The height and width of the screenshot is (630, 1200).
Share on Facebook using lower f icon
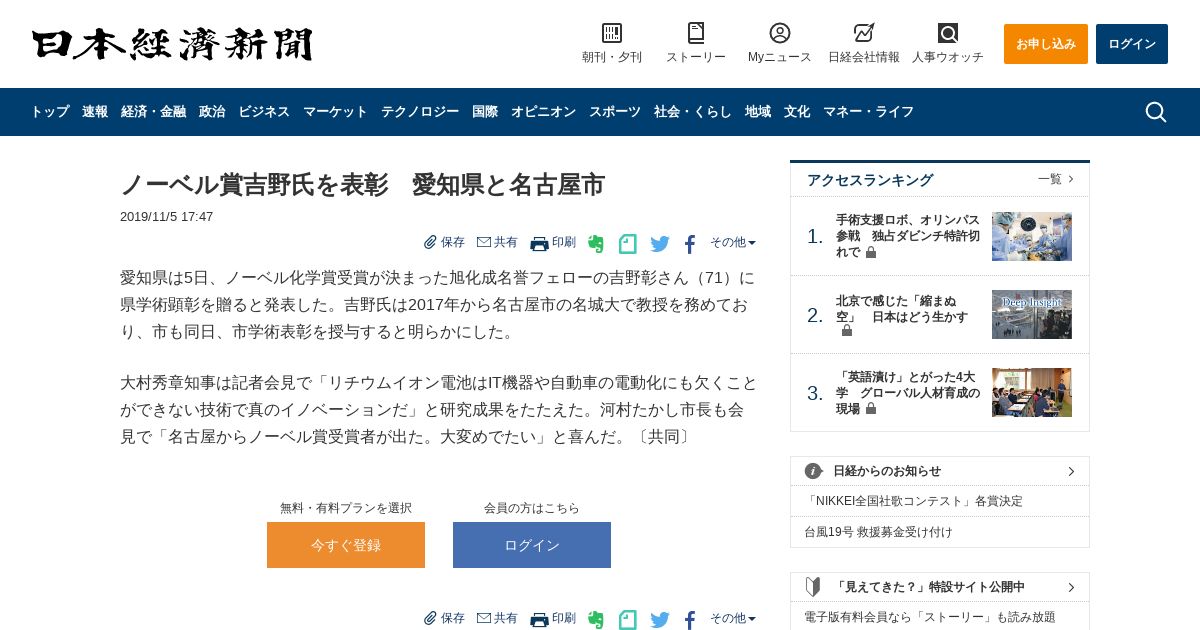coord(690,620)
